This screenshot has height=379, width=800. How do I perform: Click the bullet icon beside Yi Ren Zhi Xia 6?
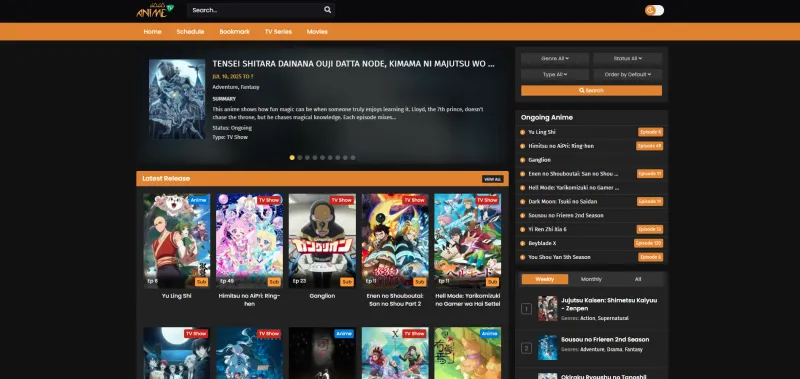point(522,230)
